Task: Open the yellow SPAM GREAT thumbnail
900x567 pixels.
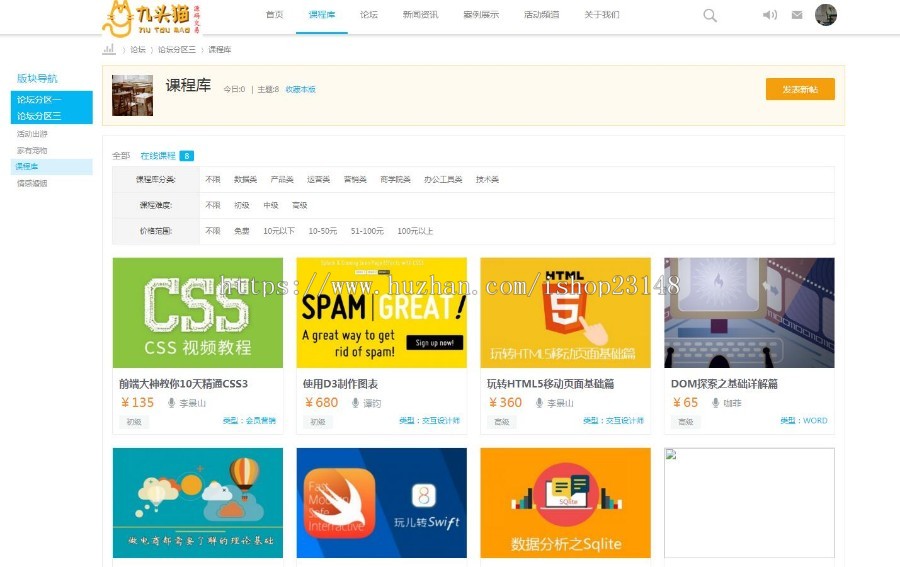Action: pos(382,313)
